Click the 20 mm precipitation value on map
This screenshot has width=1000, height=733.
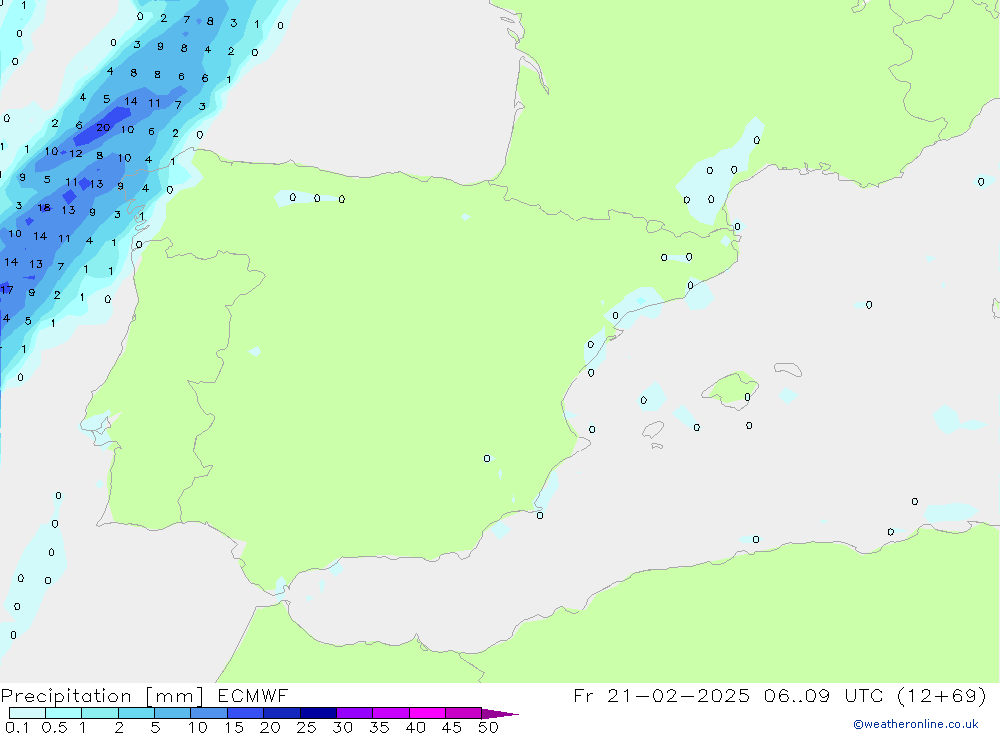tap(103, 128)
